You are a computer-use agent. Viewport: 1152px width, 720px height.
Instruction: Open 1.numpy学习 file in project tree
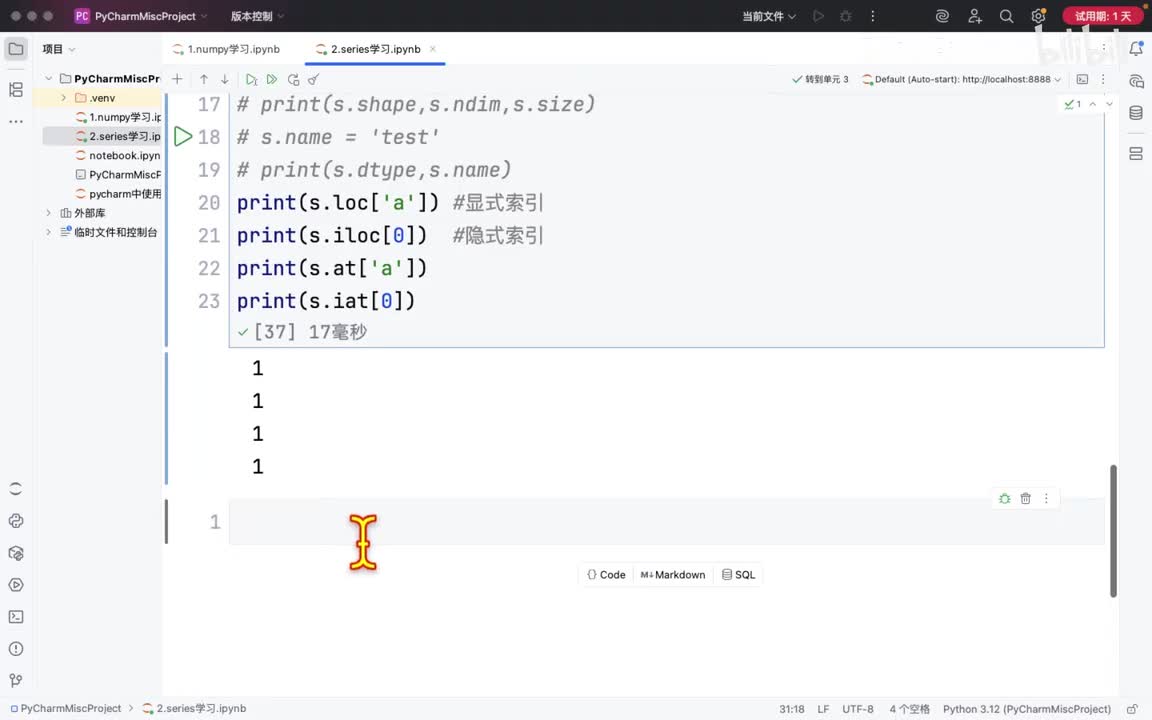click(x=118, y=118)
